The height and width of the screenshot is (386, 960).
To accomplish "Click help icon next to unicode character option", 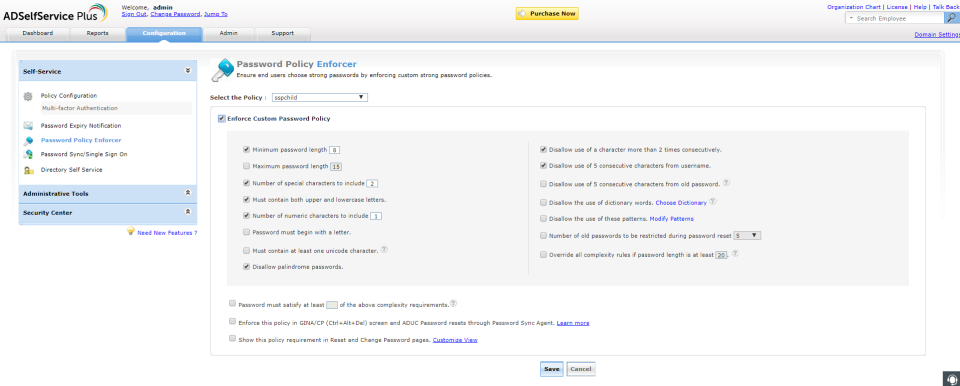I will (384, 249).
